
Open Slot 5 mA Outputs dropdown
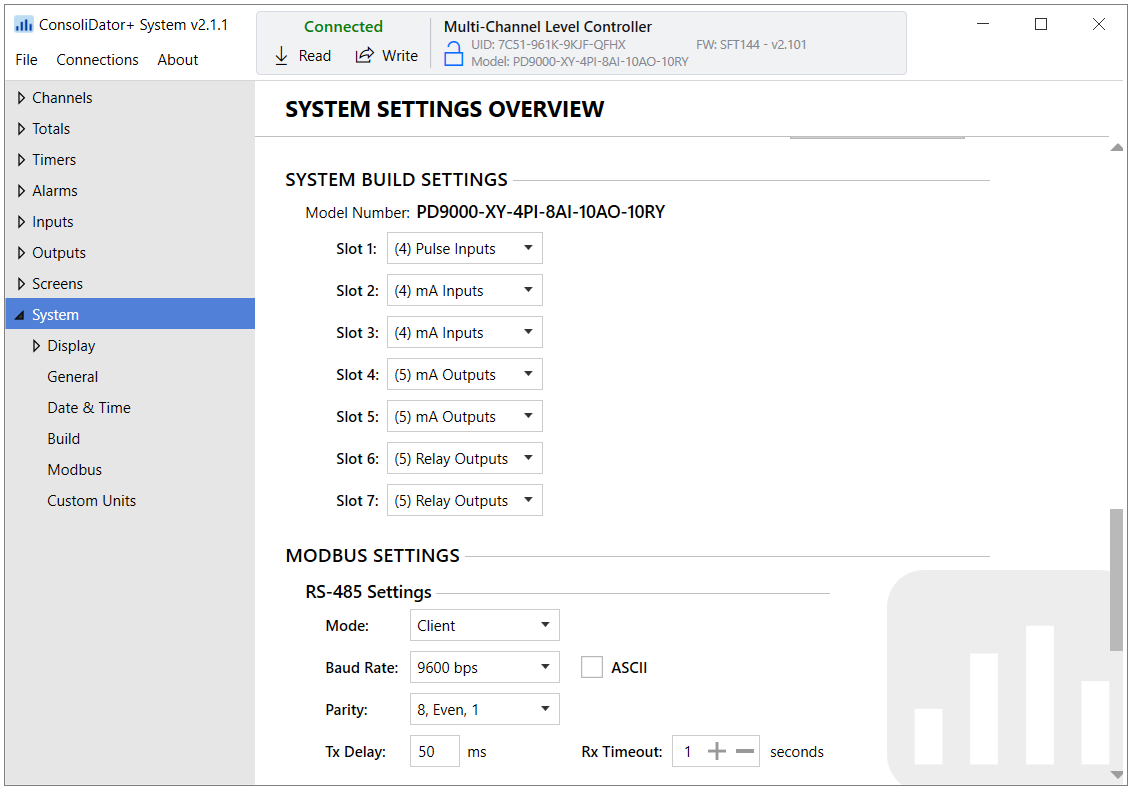[465, 416]
